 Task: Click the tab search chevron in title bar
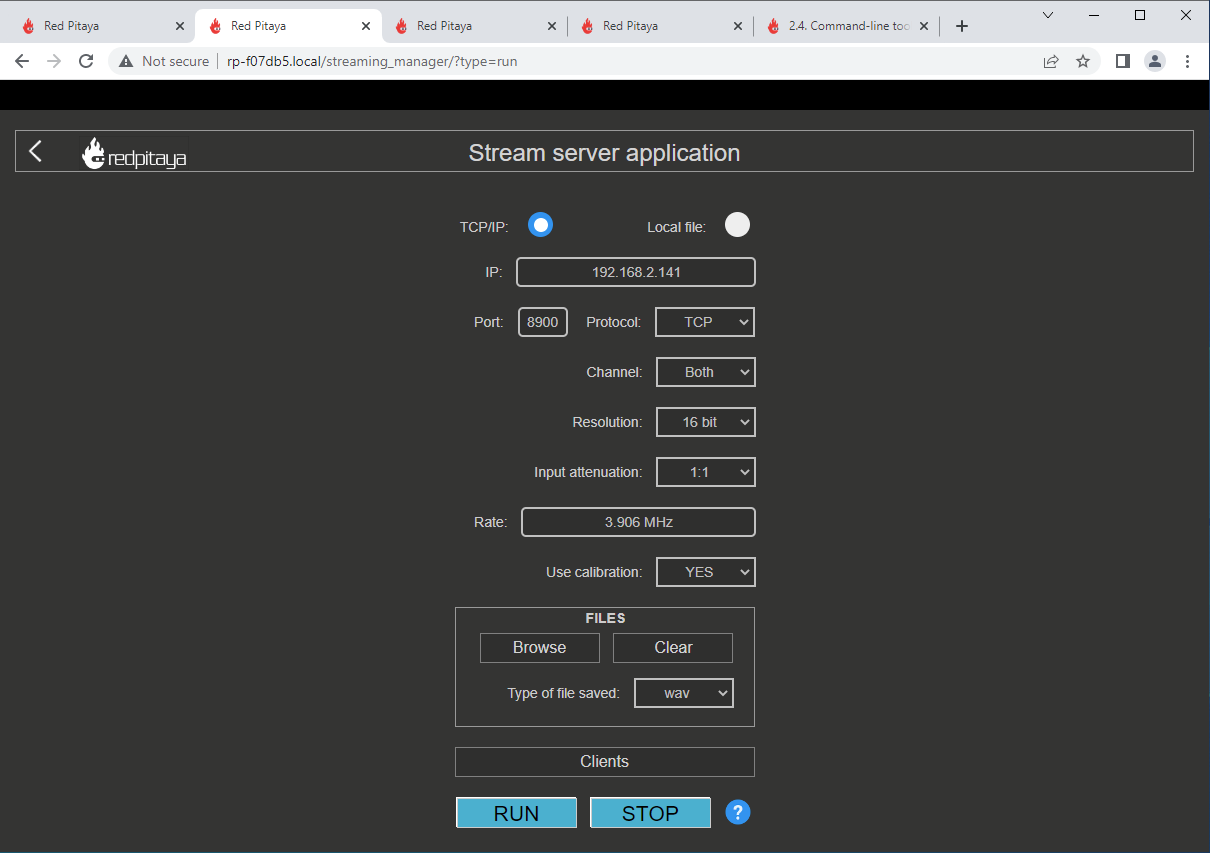click(1048, 15)
